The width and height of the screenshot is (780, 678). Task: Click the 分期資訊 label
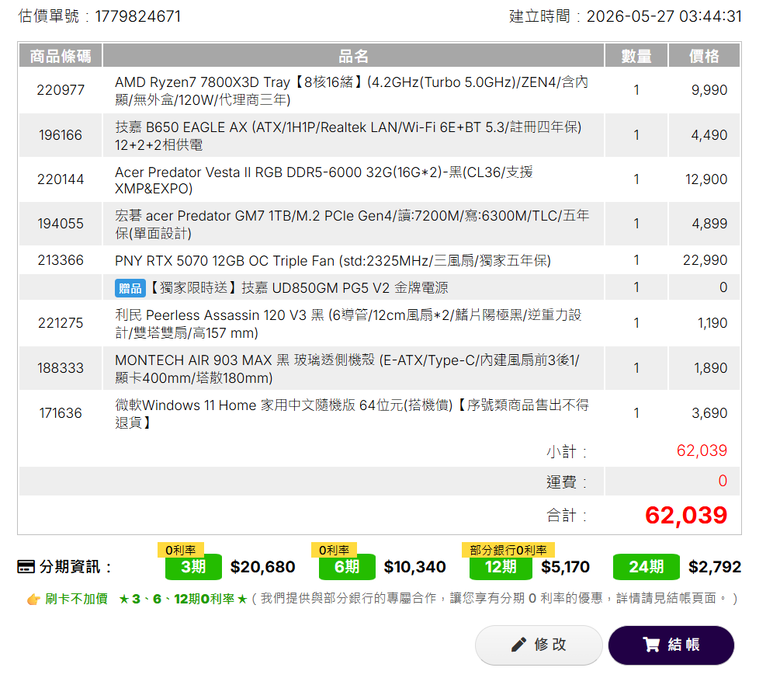click(75, 567)
